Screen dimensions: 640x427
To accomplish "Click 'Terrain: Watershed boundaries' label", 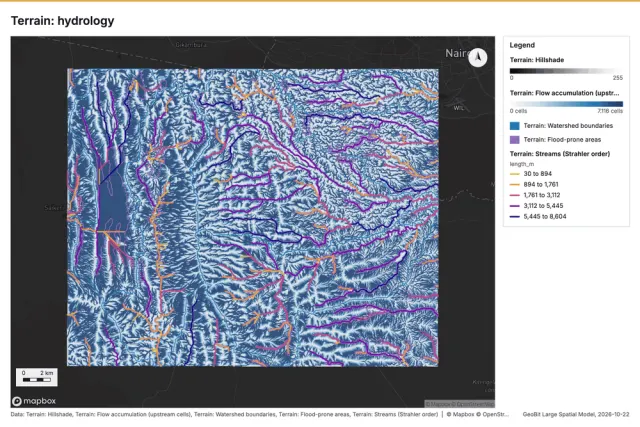I will 568,126.
